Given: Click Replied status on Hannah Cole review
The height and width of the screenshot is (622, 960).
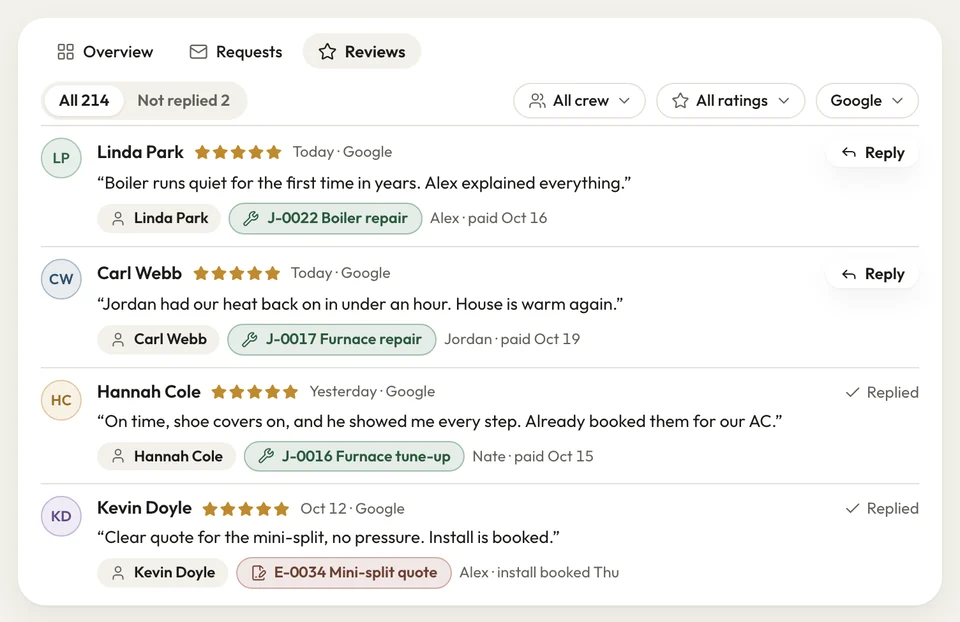Looking at the screenshot, I should [x=882, y=392].
